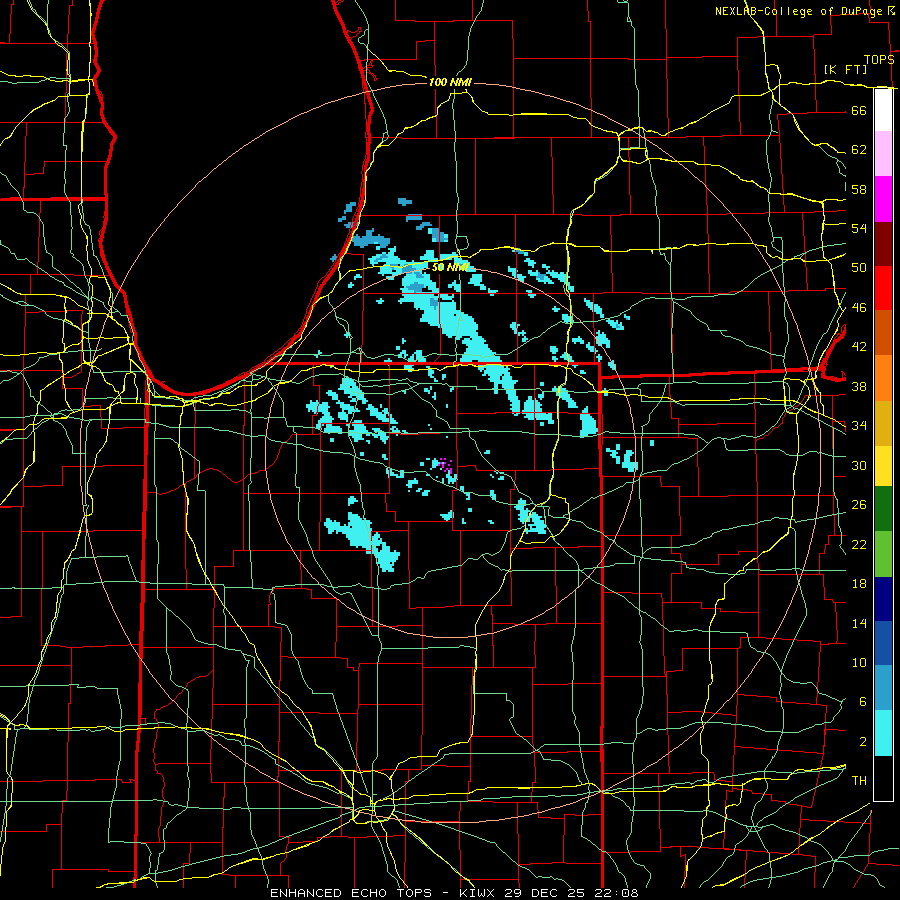900x900 pixels.
Task: Select the "29 DEC 25" date text
Action: click(x=544, y=893)
